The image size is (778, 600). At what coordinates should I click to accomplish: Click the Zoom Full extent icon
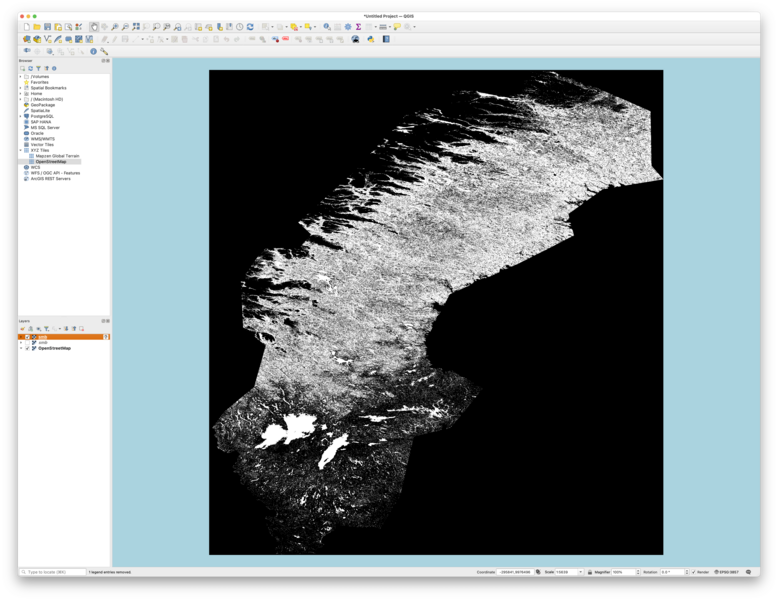(x=136, y=27)
